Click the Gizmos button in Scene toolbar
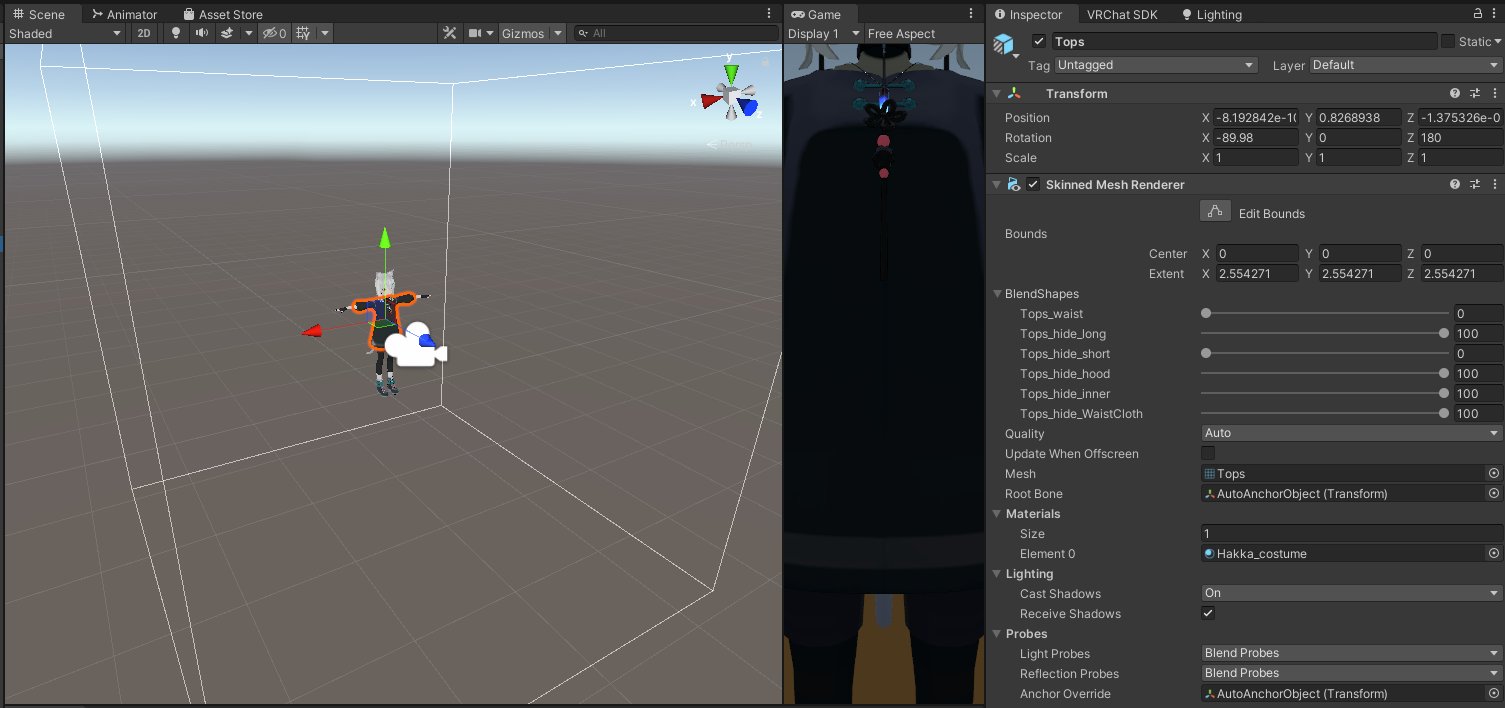 coord(524,33)
